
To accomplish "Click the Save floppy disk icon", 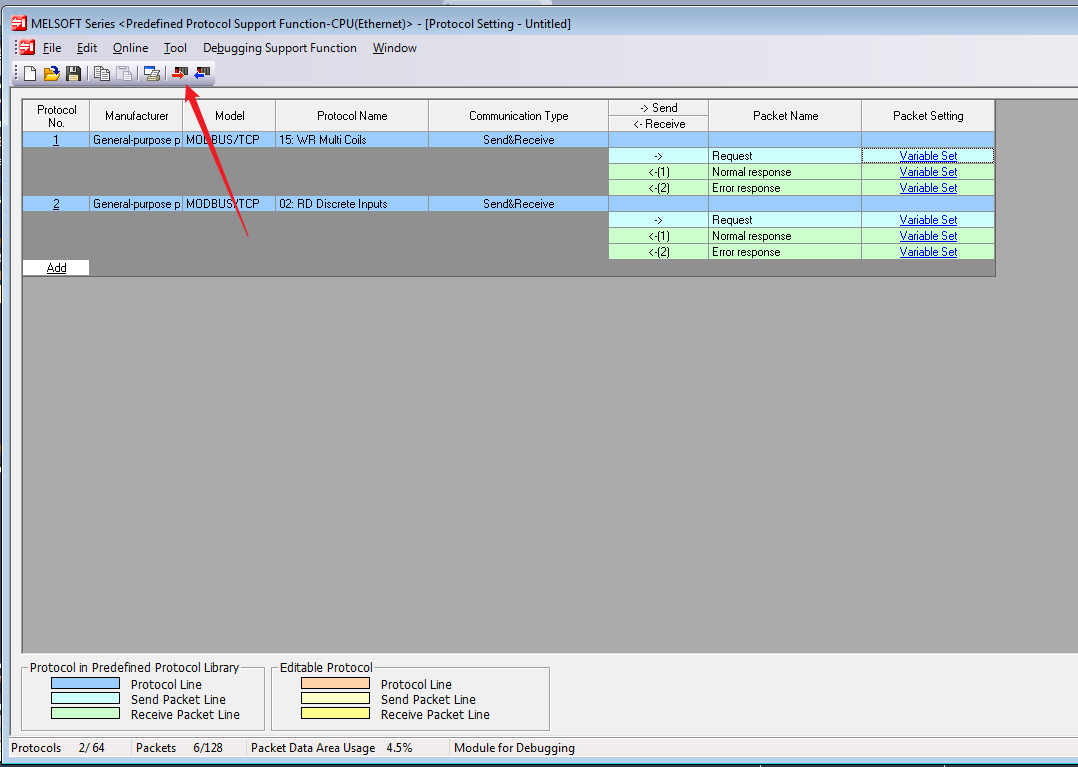I will pyautogui.click(x=73, y=73).
